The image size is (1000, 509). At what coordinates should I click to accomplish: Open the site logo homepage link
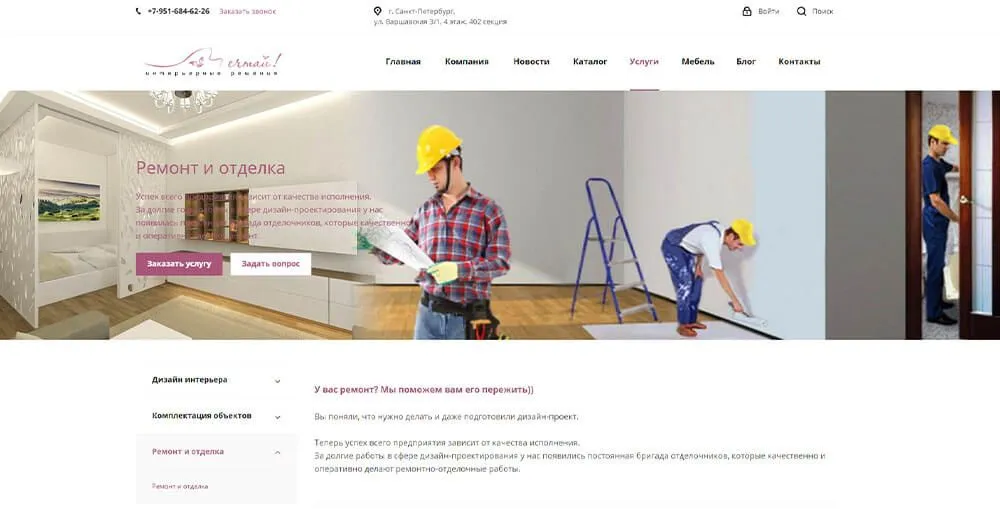point(213,63)
